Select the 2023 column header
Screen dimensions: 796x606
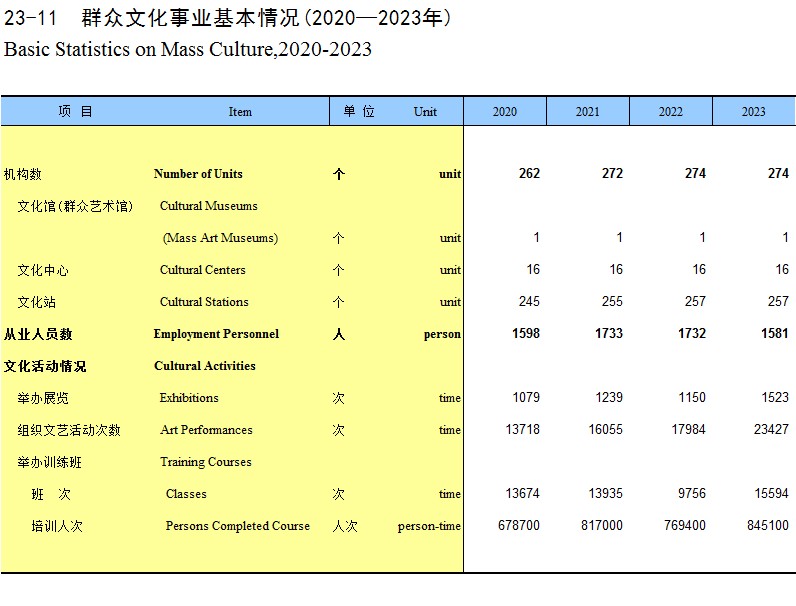coord(754,112)
